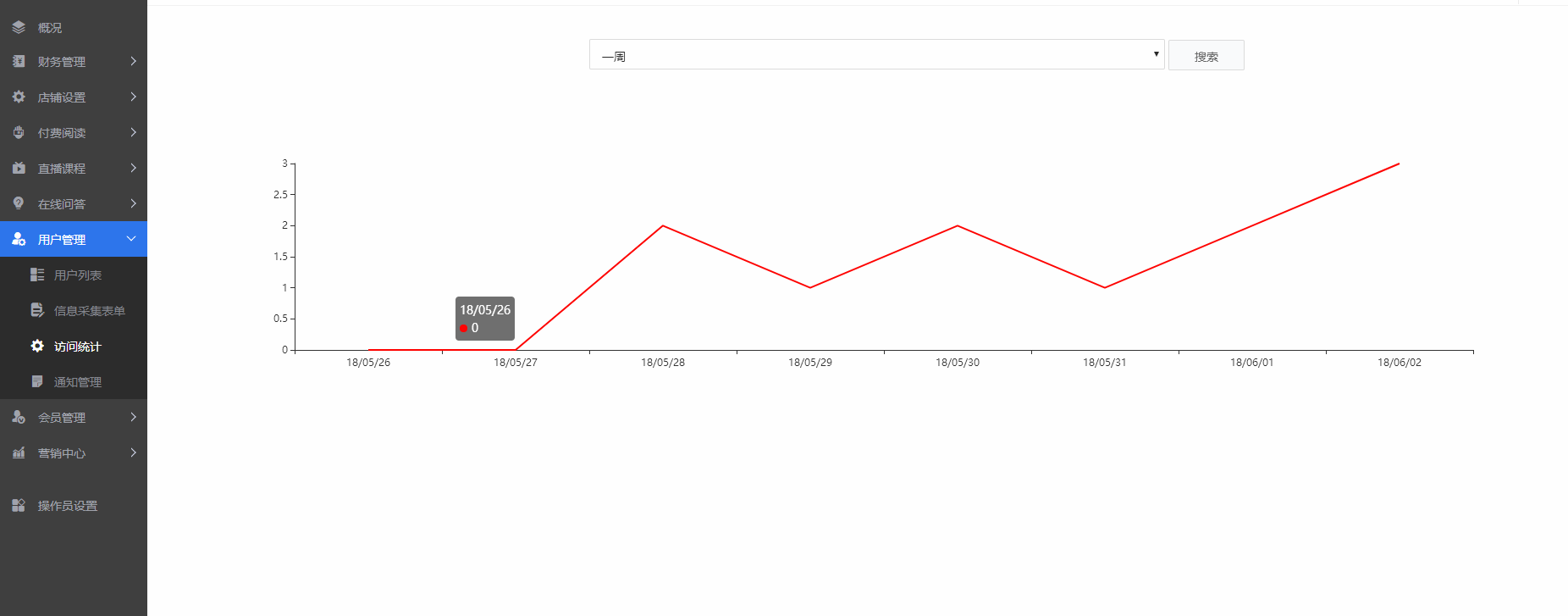Click the 在线问答 lightbulb icon

pyautogui.click(x=19, y=203)
